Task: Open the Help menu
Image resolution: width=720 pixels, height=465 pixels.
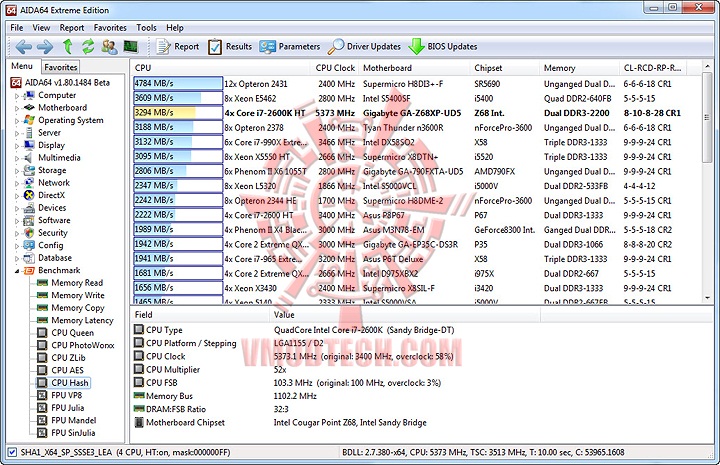Action: tap(174, 28)
